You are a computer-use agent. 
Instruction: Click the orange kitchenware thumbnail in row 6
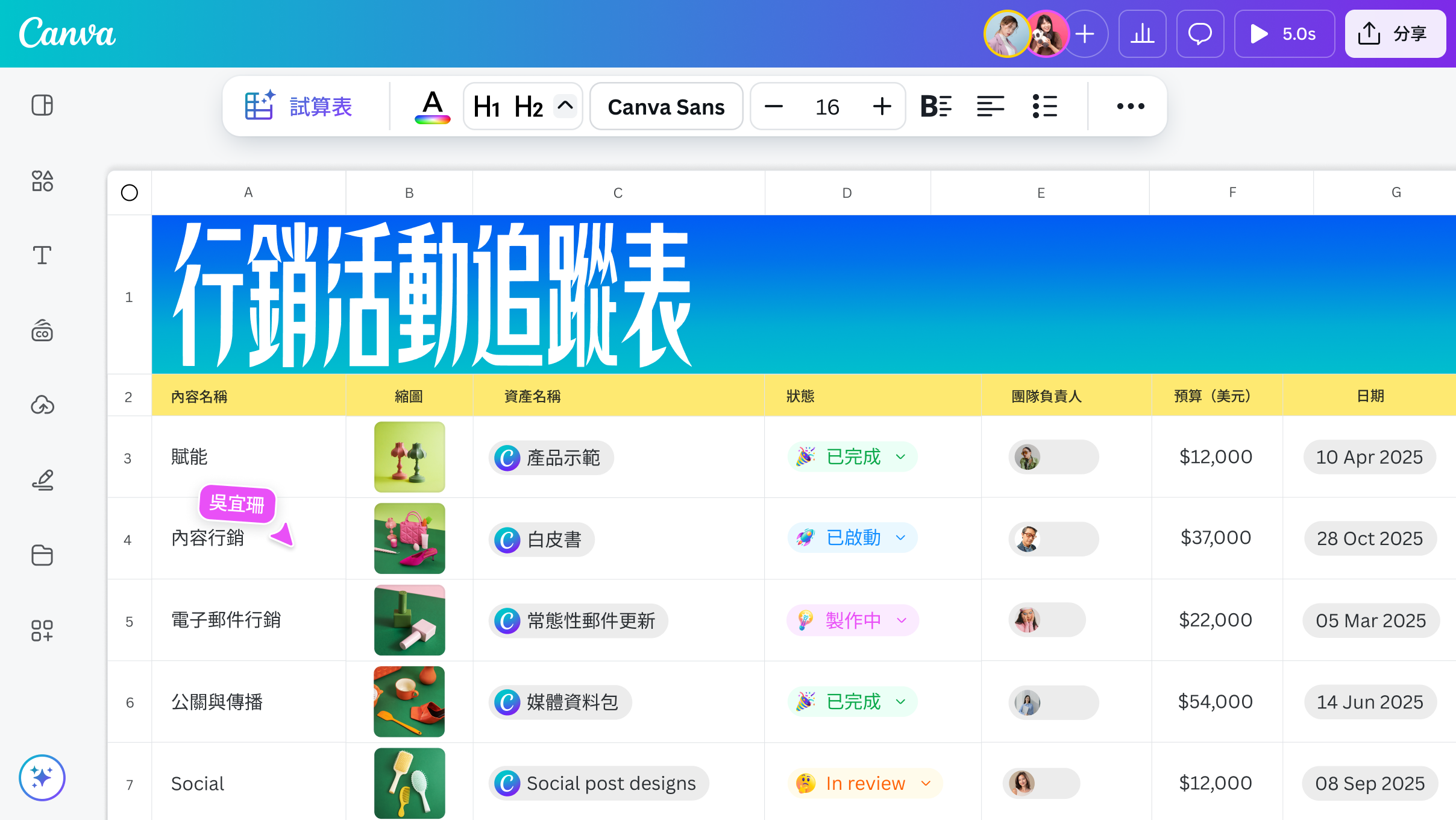pyautogui.click(x=409, y=702)
